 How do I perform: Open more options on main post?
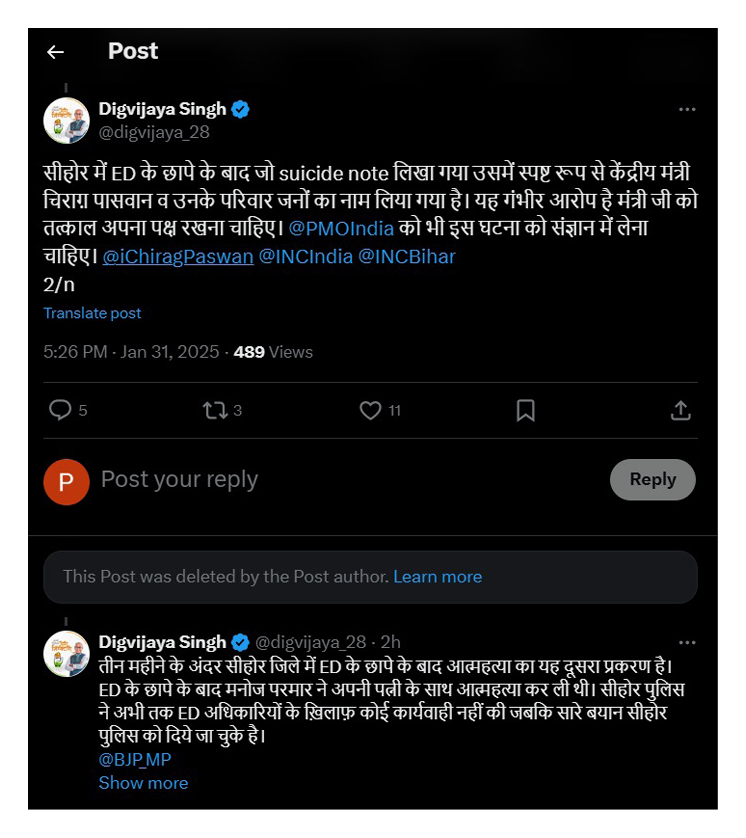[687, 109]
